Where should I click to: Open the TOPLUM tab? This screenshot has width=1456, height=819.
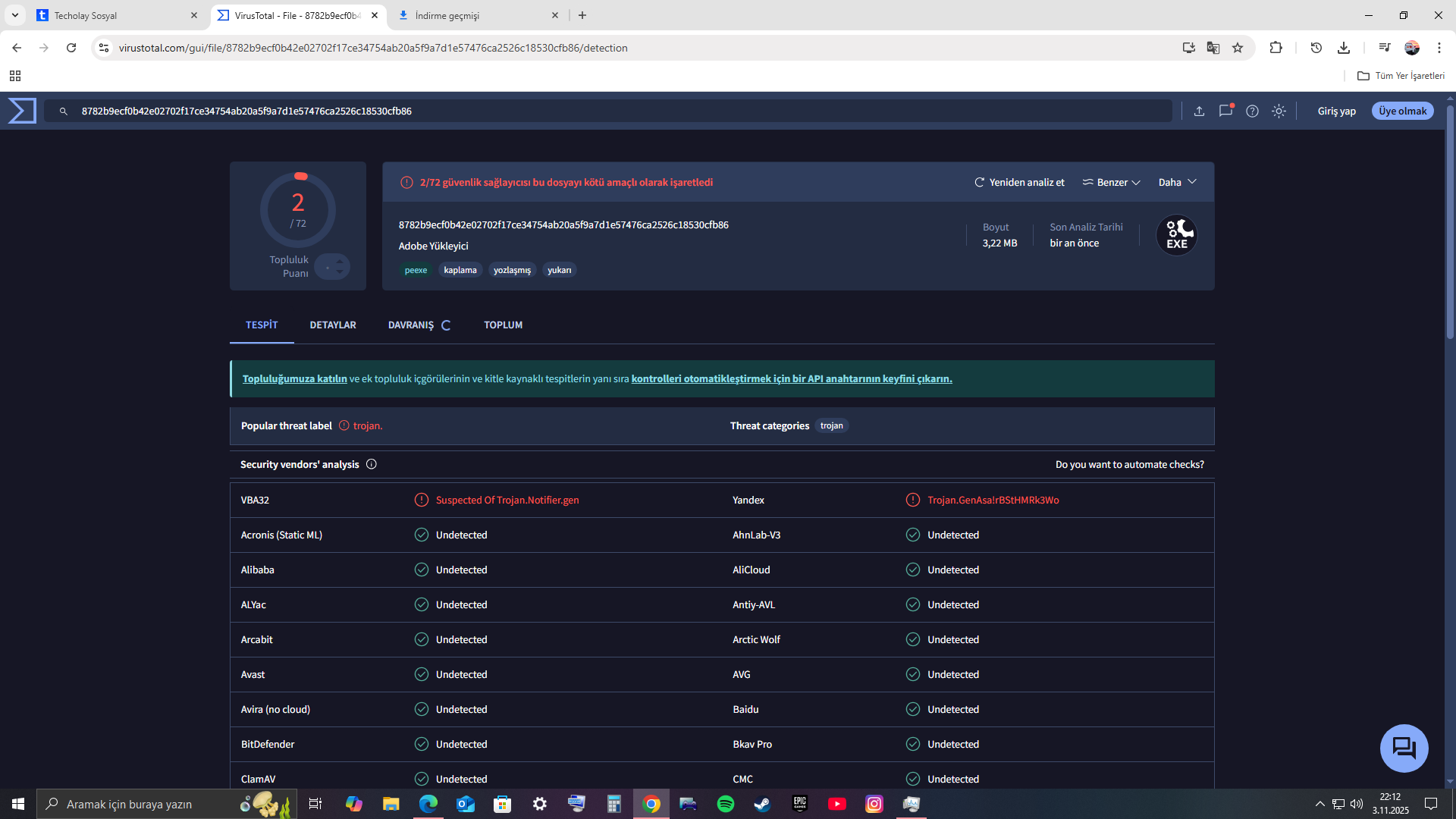pos(504,325)
